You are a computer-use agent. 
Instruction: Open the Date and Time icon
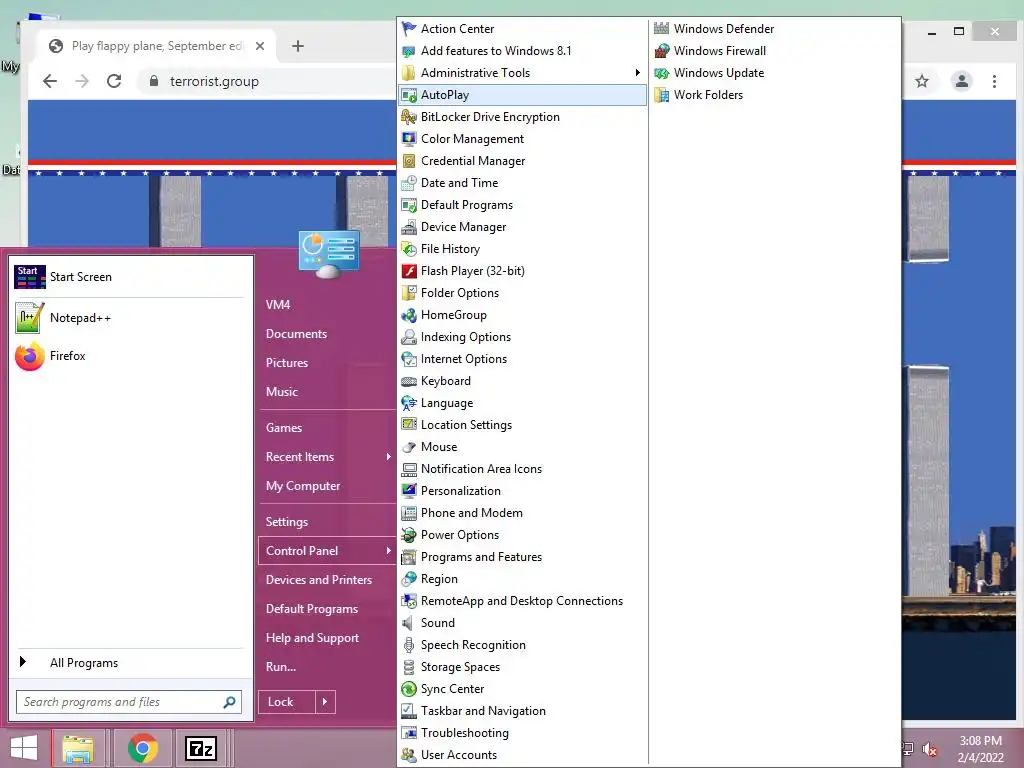tap(409, 183)
